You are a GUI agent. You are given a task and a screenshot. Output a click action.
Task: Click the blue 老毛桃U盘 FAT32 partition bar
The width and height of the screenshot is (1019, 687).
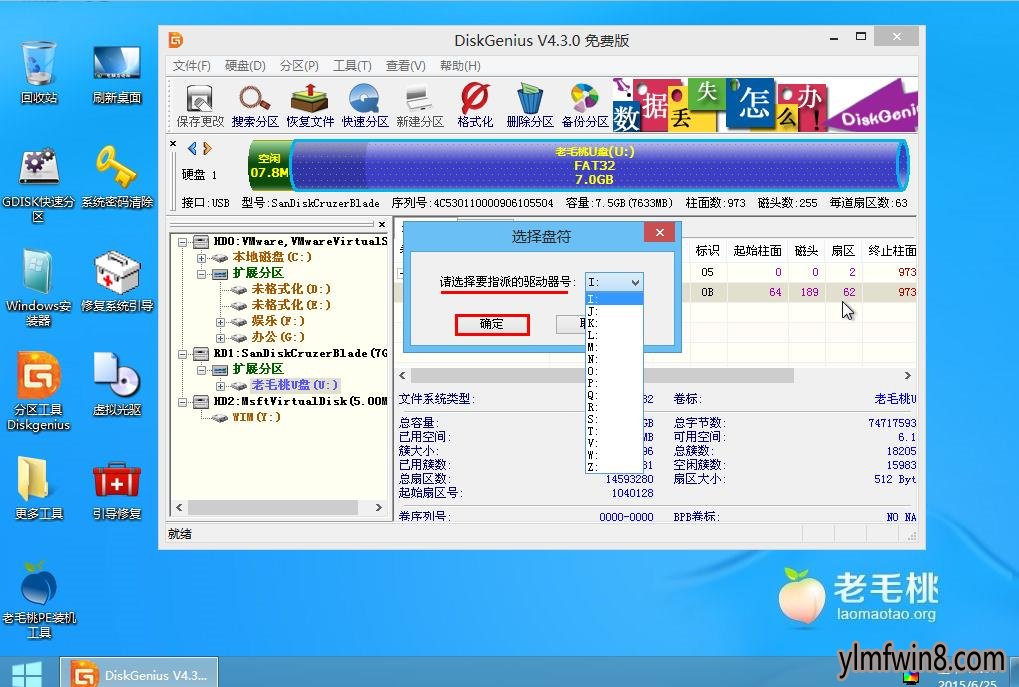tap(594, 165)
